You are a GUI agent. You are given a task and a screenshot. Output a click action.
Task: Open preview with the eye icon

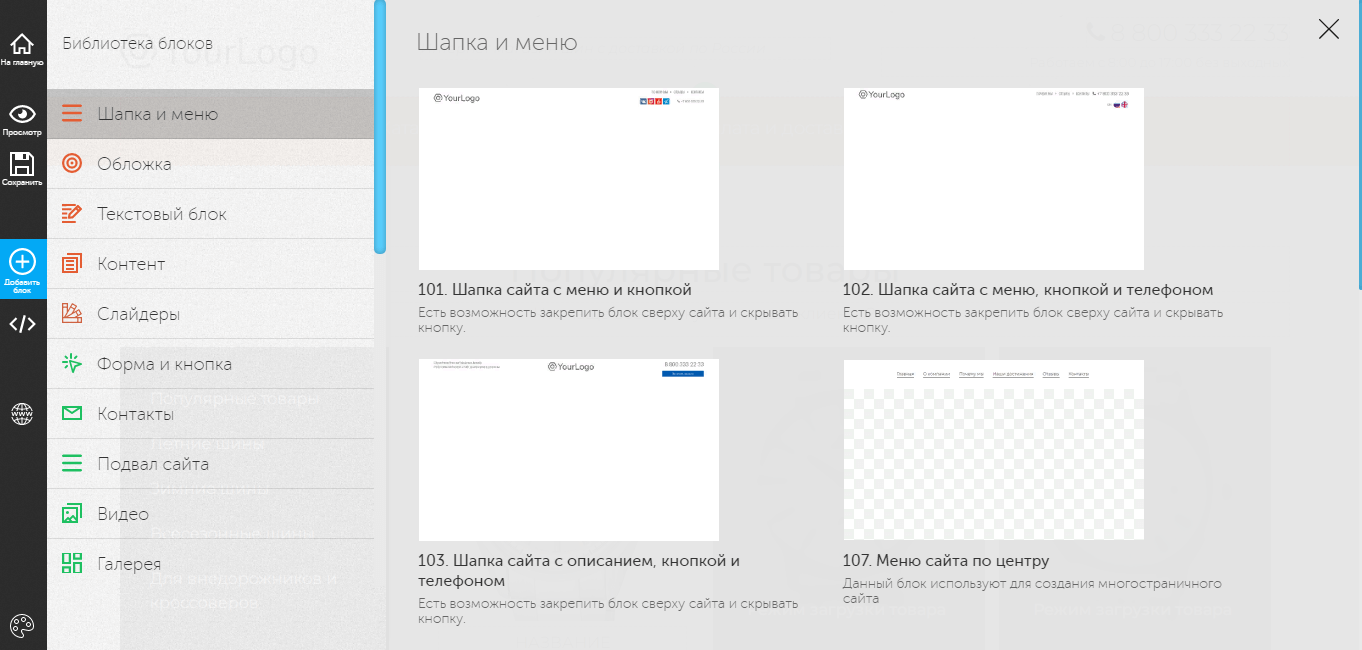coord(22,119)
